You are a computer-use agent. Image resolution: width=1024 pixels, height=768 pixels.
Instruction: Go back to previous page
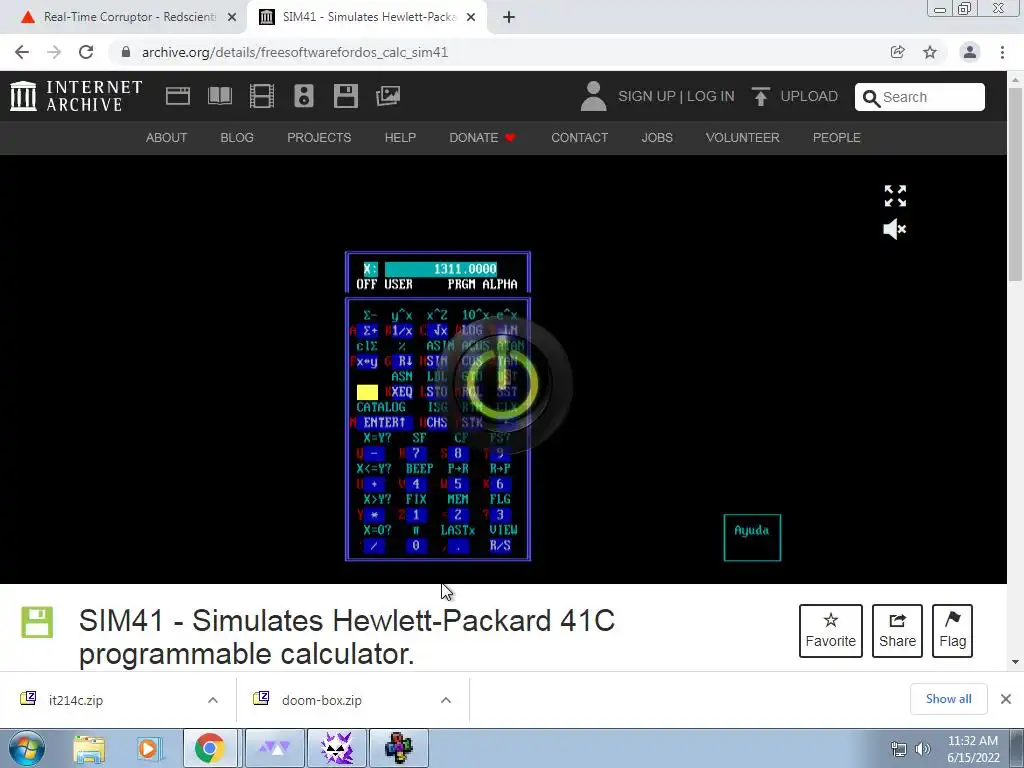coord(22,52)
